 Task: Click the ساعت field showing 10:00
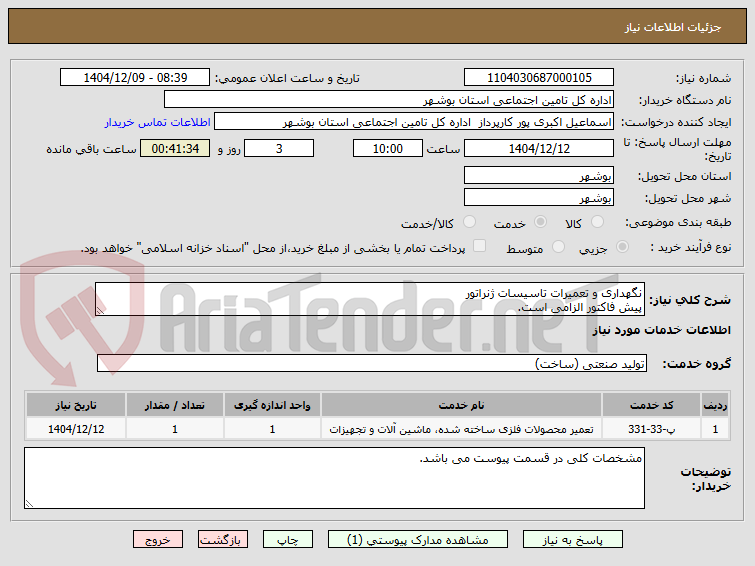(388, 148)
